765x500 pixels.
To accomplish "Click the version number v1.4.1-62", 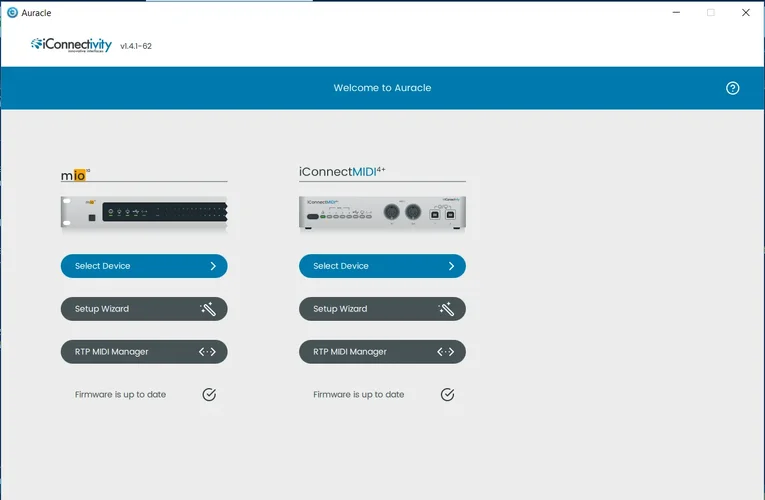I will (x=136, y=46).
